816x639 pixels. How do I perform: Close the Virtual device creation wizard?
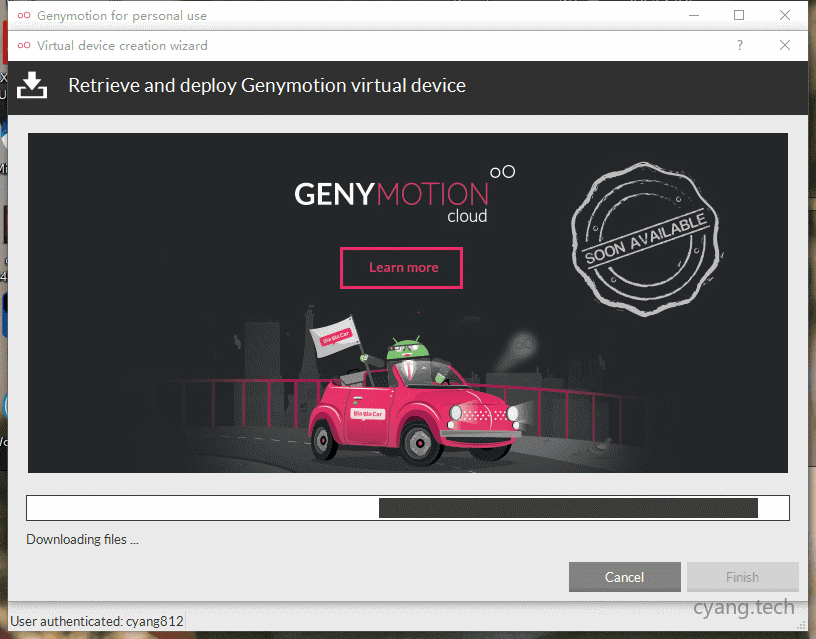pyautogui.click(x=785, y=46)
